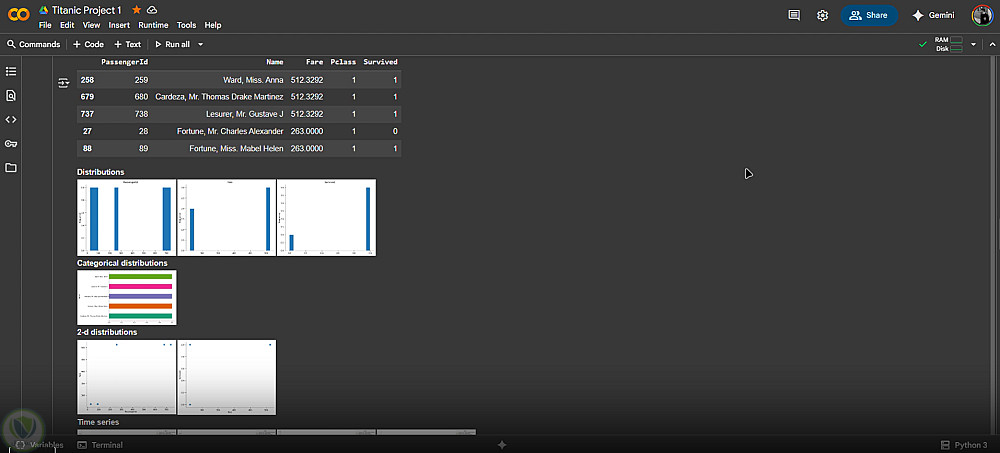Click row index 258
Screen dimensions: 1000x453
pyautogui.click(x=87, y=80)
